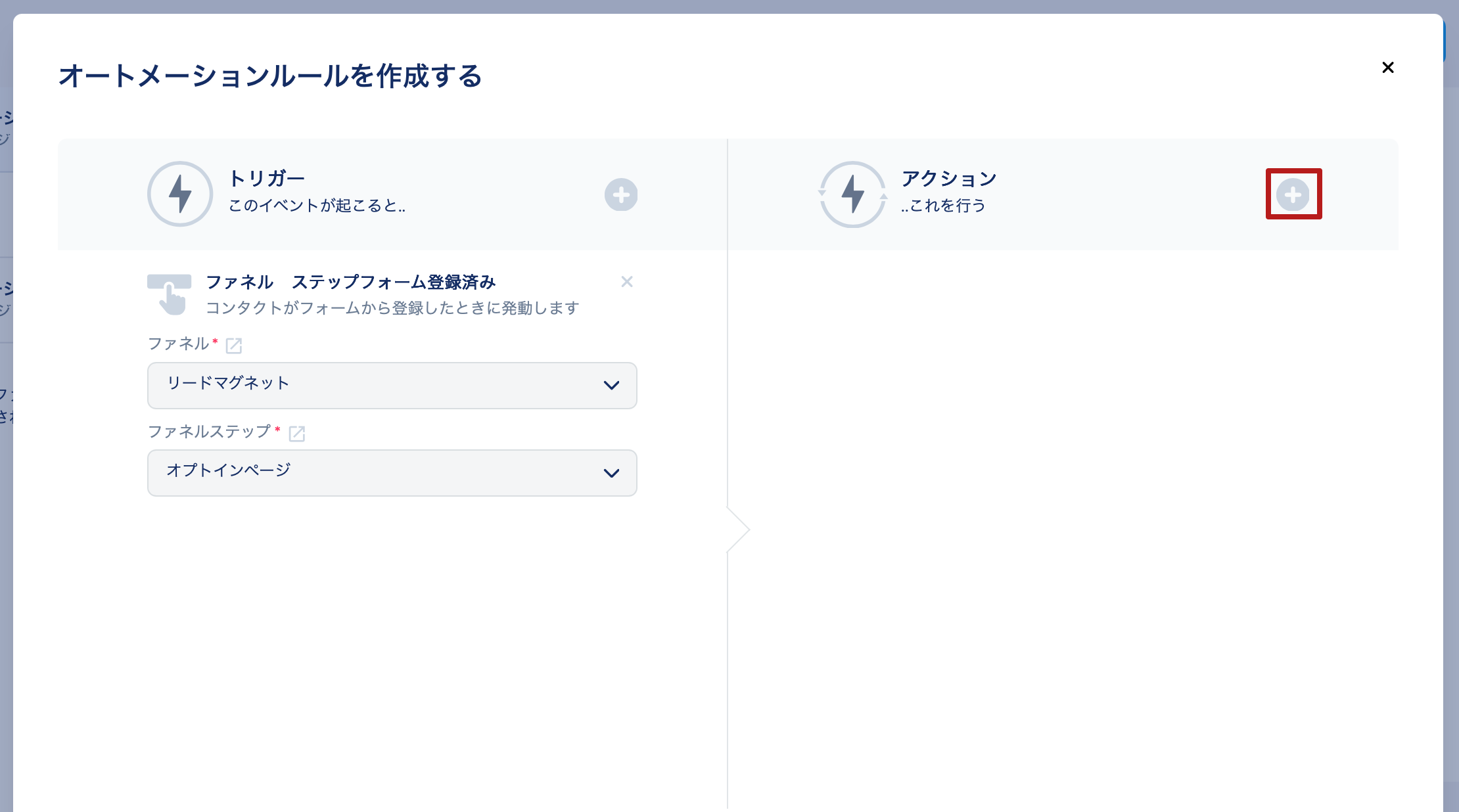Remove the ファネル ステップフォーム登録済み trigger
Image resolution: width=1459 pixels, height=812 pixels.
(627, 282)
